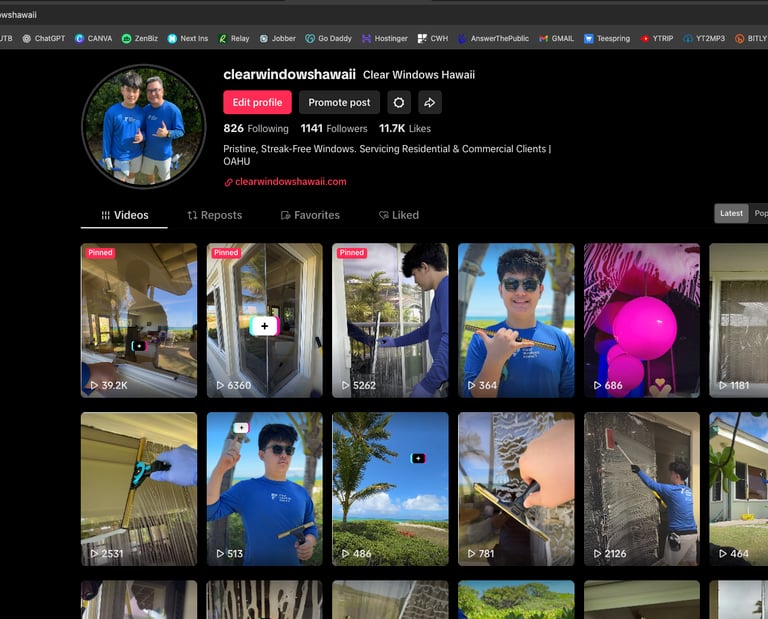Screen dimensions: 768x619
Task: Open the CWH bookmark
Action: [432, 38]
